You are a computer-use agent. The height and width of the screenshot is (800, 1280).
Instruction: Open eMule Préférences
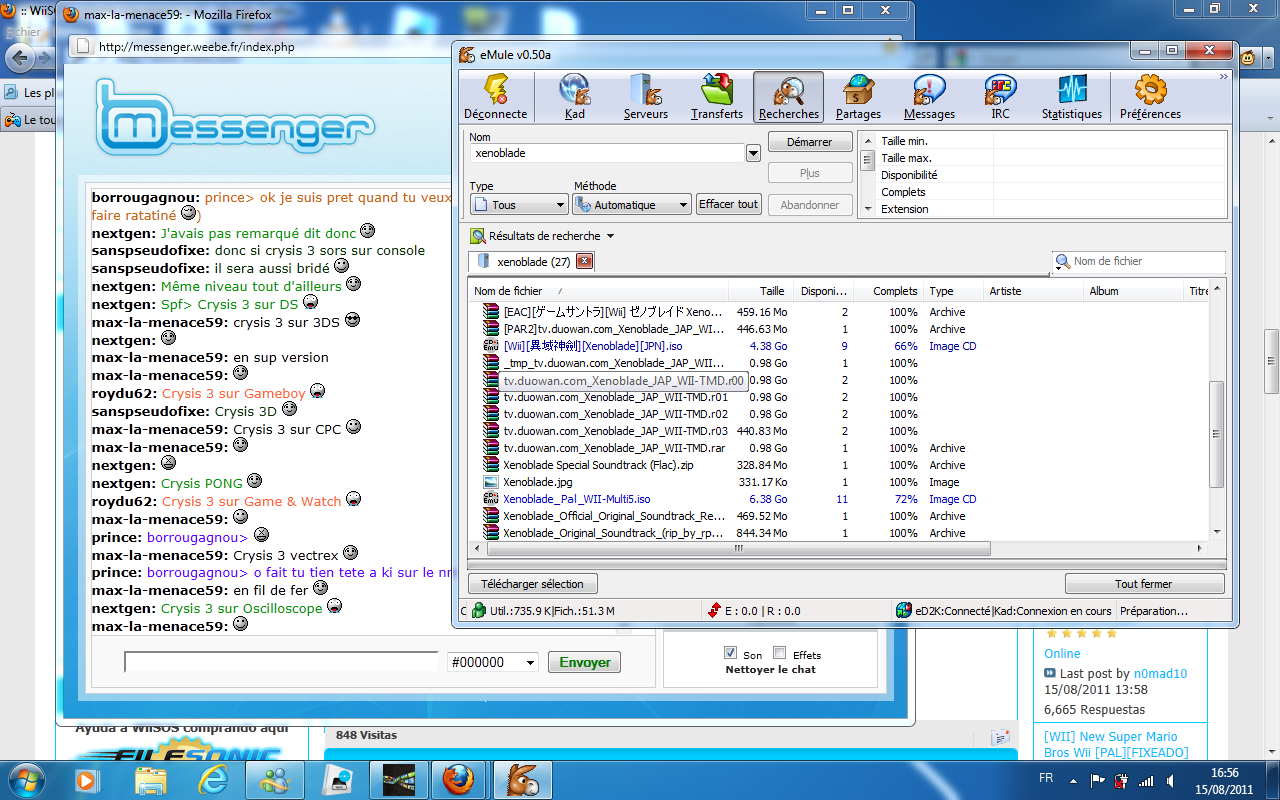pyautogui.click(x=1150, y=97)
